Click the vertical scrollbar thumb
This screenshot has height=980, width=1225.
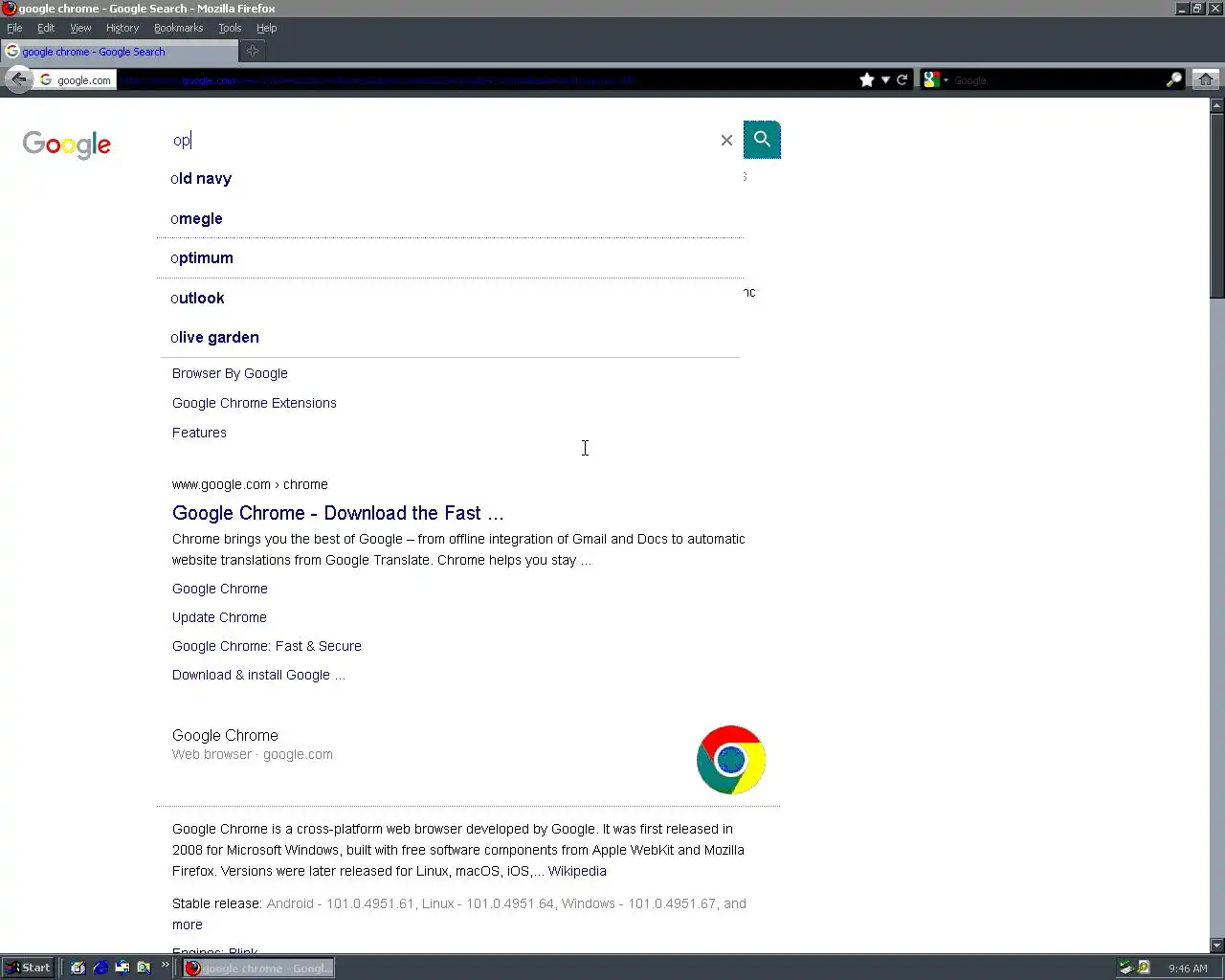click(1217, 204)
